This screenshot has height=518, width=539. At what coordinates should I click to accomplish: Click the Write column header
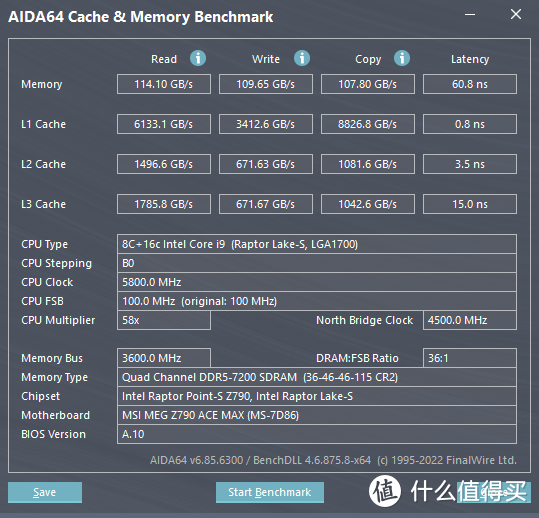click(x=266, y=59)
